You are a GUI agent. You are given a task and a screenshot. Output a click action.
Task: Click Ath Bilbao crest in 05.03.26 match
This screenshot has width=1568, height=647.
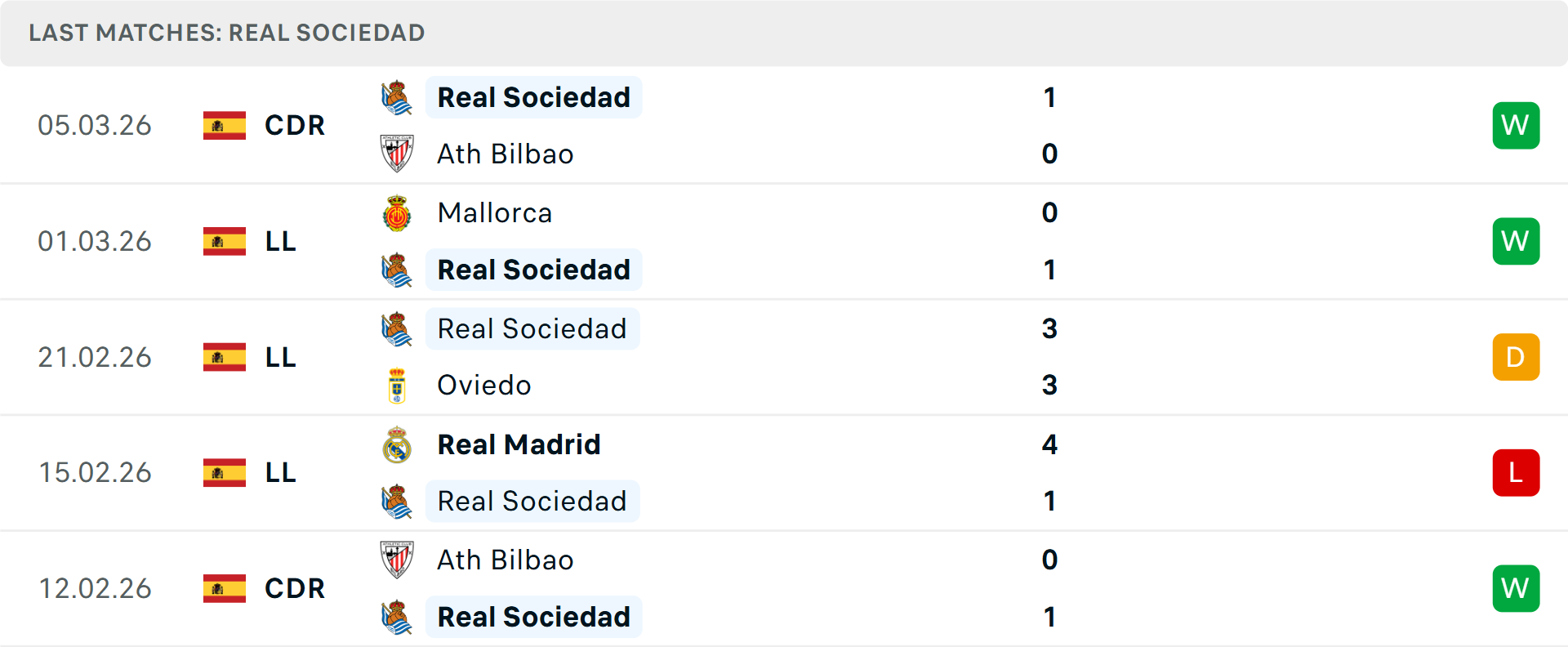[x=397, y=154]
